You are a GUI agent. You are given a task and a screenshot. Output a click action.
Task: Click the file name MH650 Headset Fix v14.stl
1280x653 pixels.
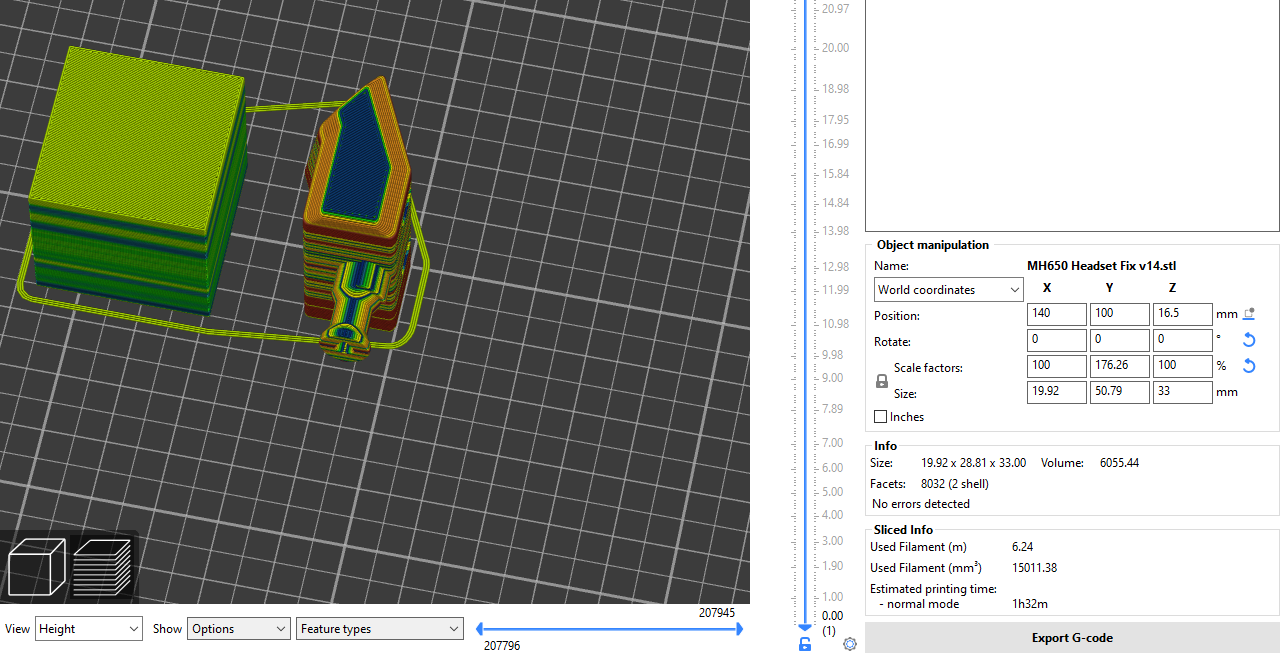1103,266
